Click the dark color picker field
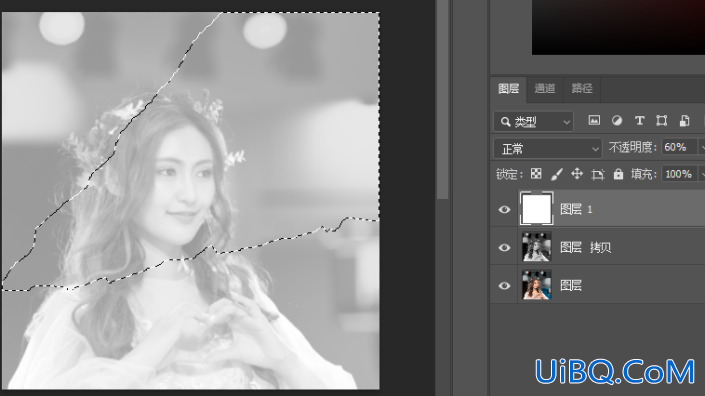 (x=618, y=27)
